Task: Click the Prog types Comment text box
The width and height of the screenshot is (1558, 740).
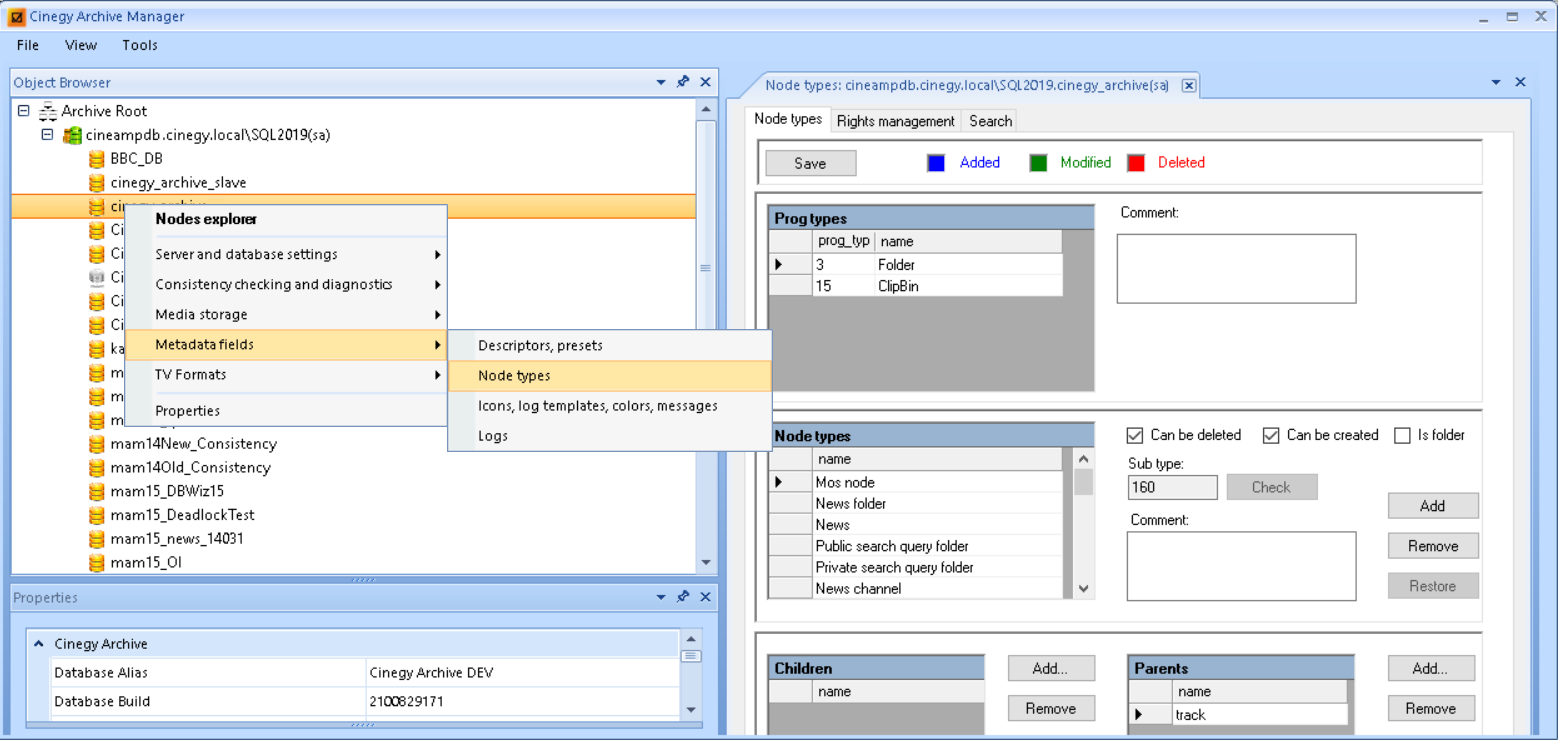Action: [x=1236, y=268]
